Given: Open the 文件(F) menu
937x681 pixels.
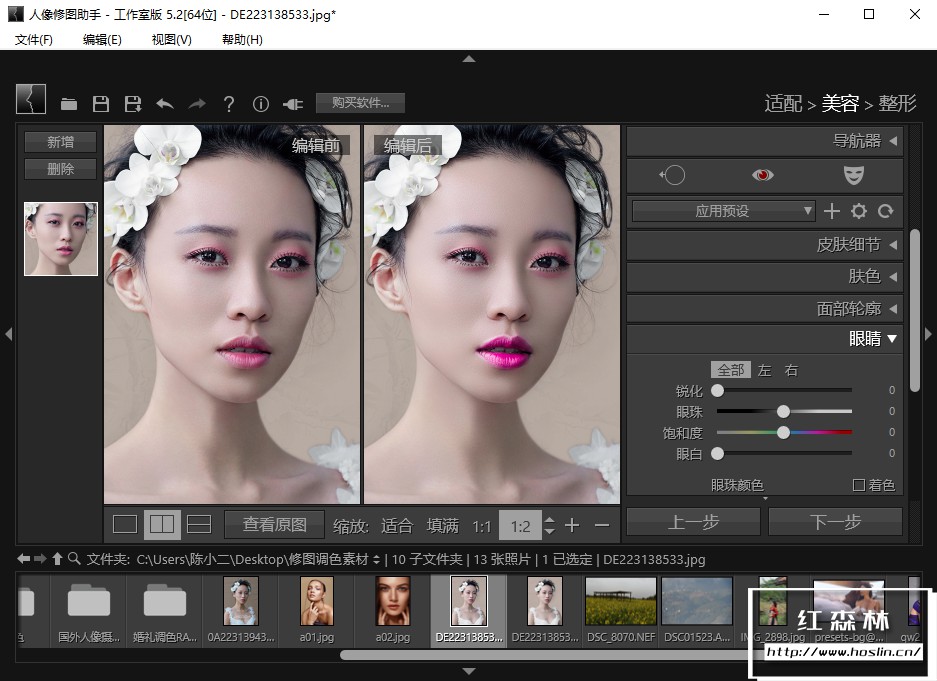Looking at the screenshot, I should click(34, 39).
